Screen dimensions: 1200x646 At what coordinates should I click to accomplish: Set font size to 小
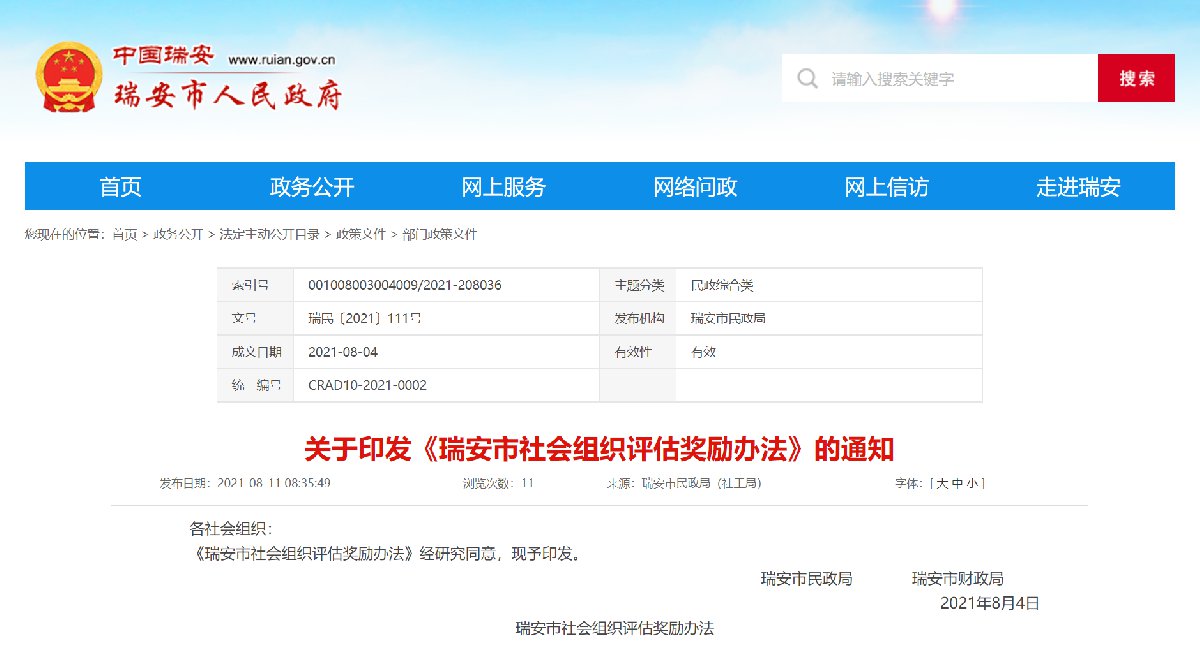tap(972, 483)
